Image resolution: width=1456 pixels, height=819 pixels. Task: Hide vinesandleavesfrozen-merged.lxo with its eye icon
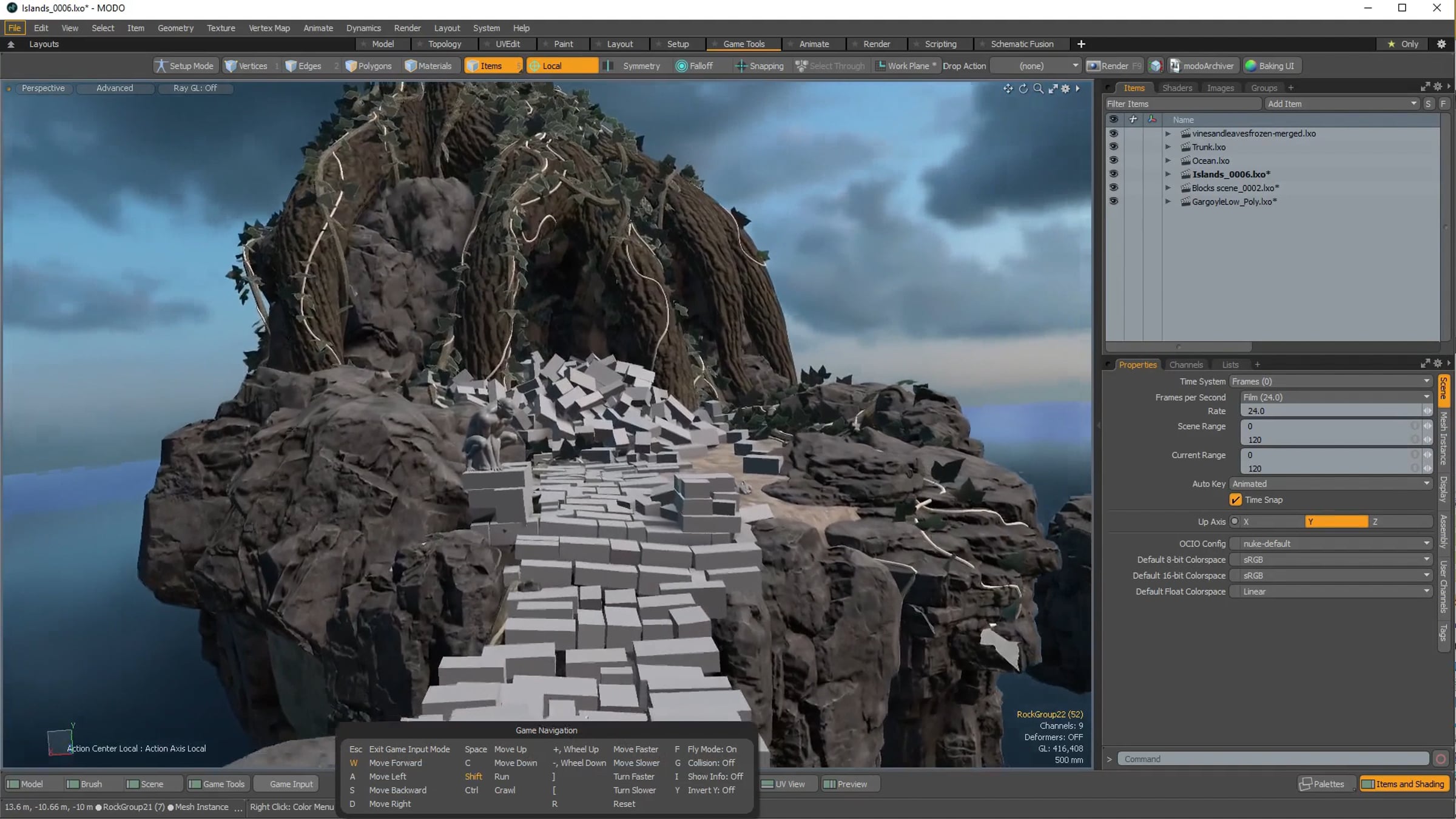click(1113, 133)
